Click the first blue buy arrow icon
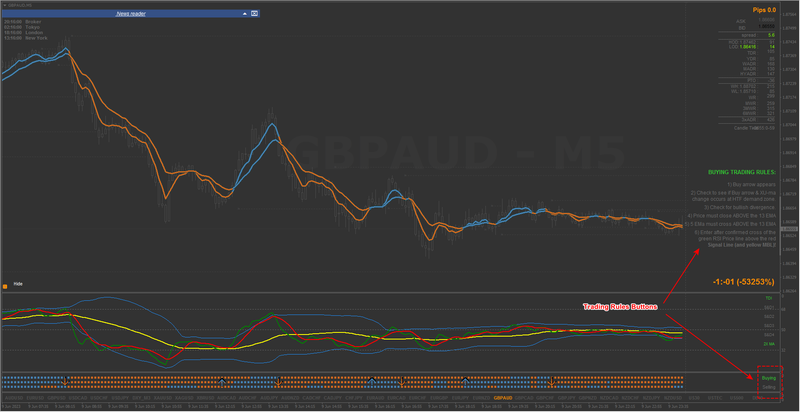Image resolution: width=800 pixels, height=412 pixels. (x=221, y=380)
